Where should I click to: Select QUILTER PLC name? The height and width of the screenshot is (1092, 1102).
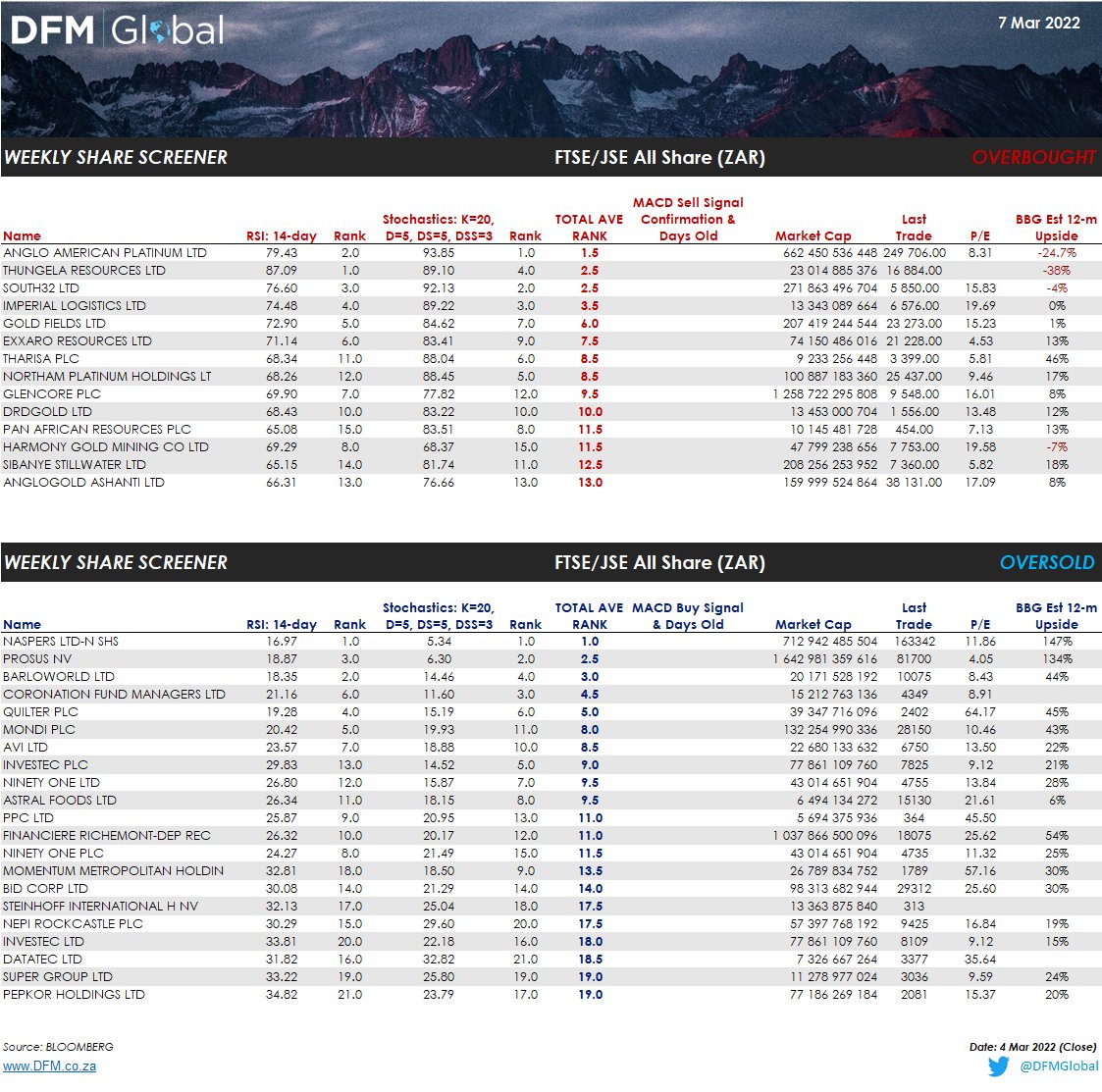click(x=40, y=711)
